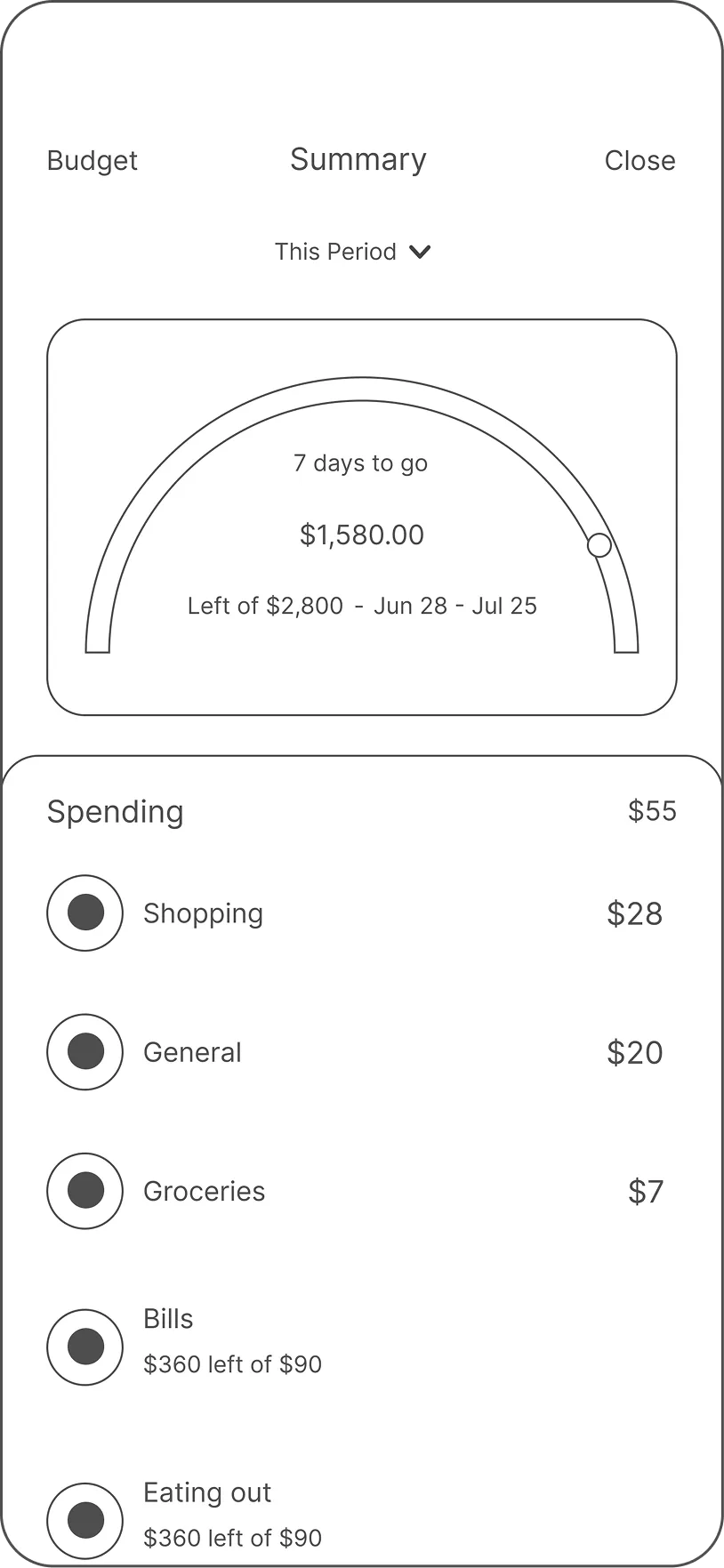Go back to the Budget tab
This screenshot has height=1568, width=724.
93,161
